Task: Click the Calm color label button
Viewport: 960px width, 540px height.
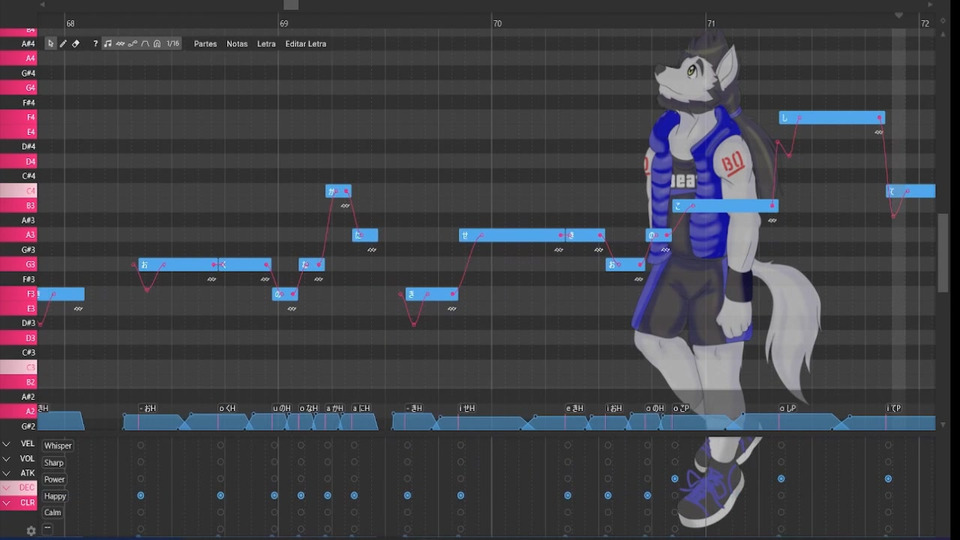Action: (x=53, y=512)
